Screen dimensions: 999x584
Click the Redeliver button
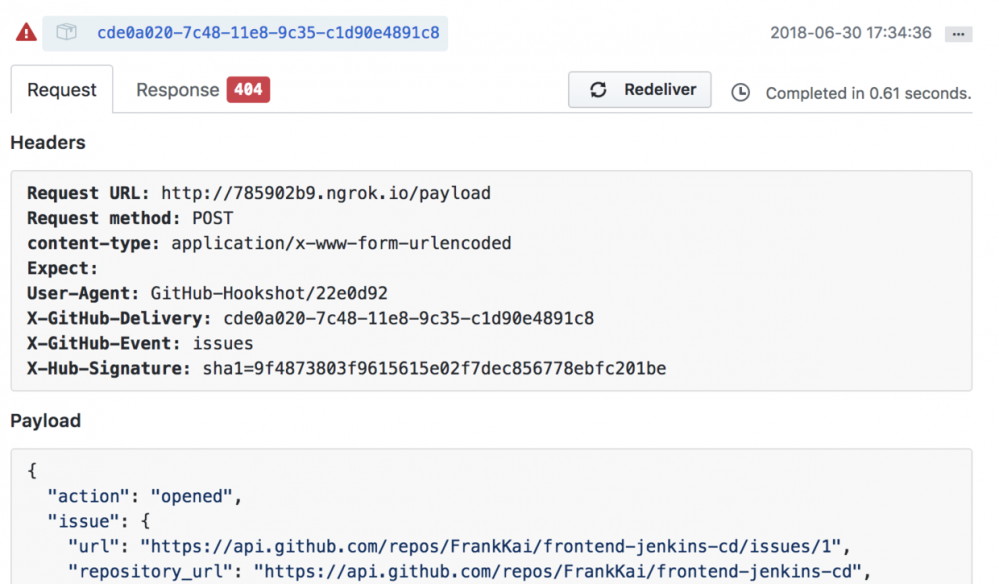point(639,90)
